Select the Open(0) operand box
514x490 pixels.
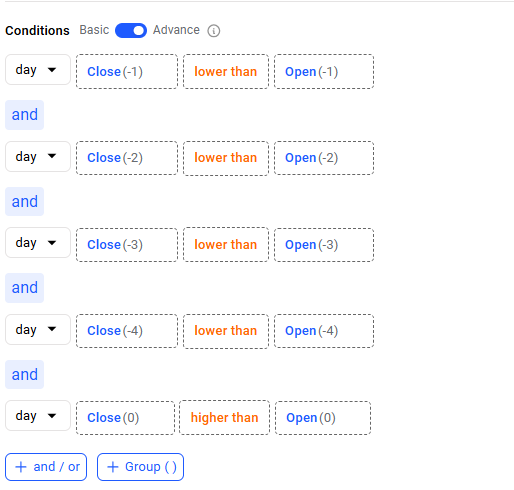tap(323, 418)
